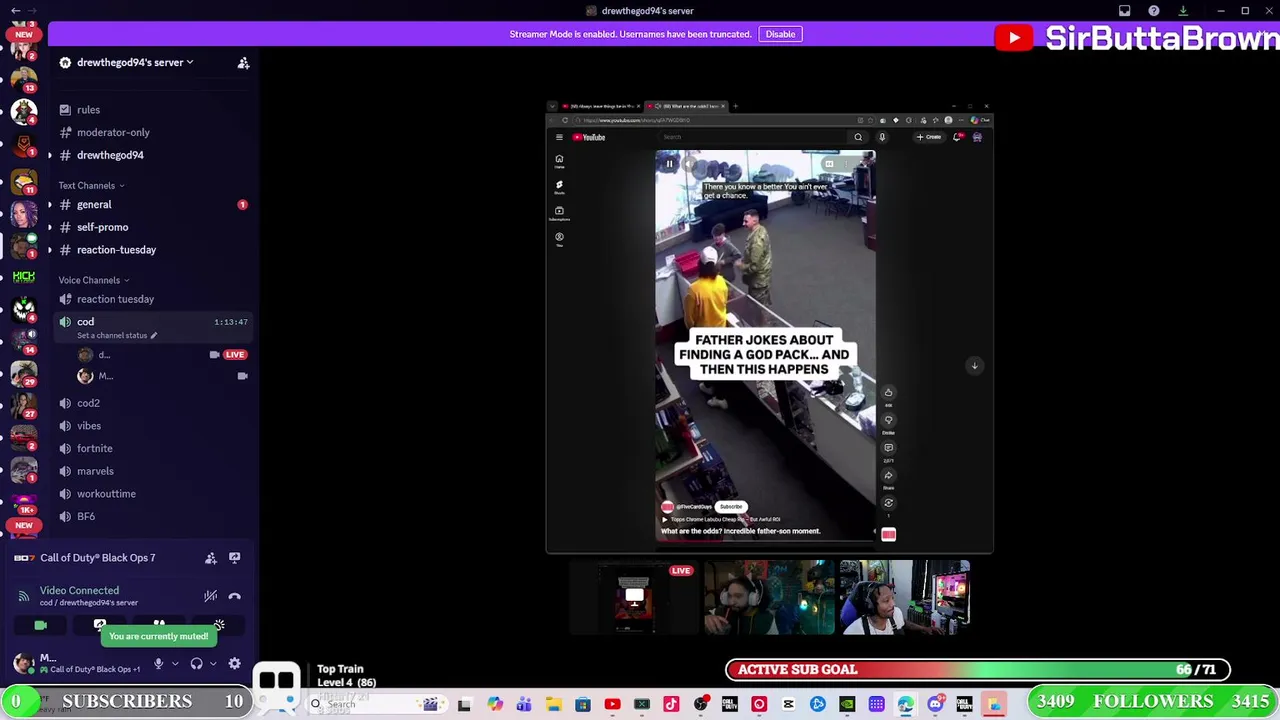Open the reaction-tuesday text channel
Viewport: 1280px width, 720px height.
coord(116,250)
